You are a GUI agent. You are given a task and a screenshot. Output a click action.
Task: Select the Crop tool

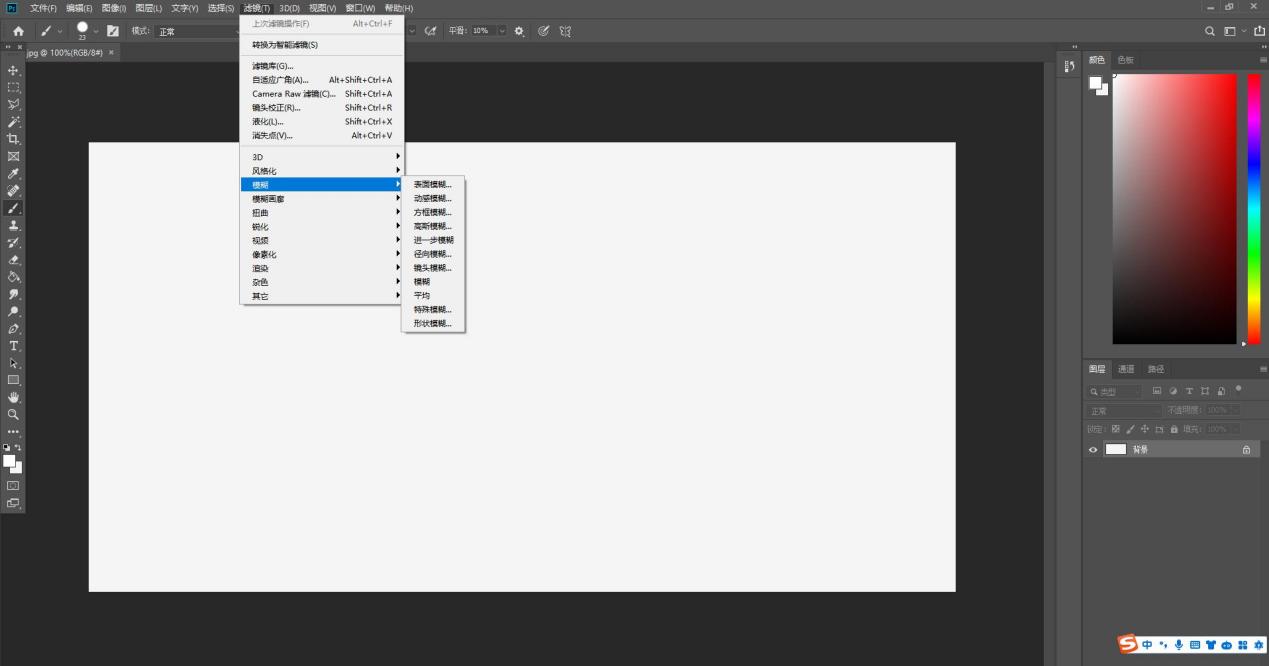tap(14, 139)
